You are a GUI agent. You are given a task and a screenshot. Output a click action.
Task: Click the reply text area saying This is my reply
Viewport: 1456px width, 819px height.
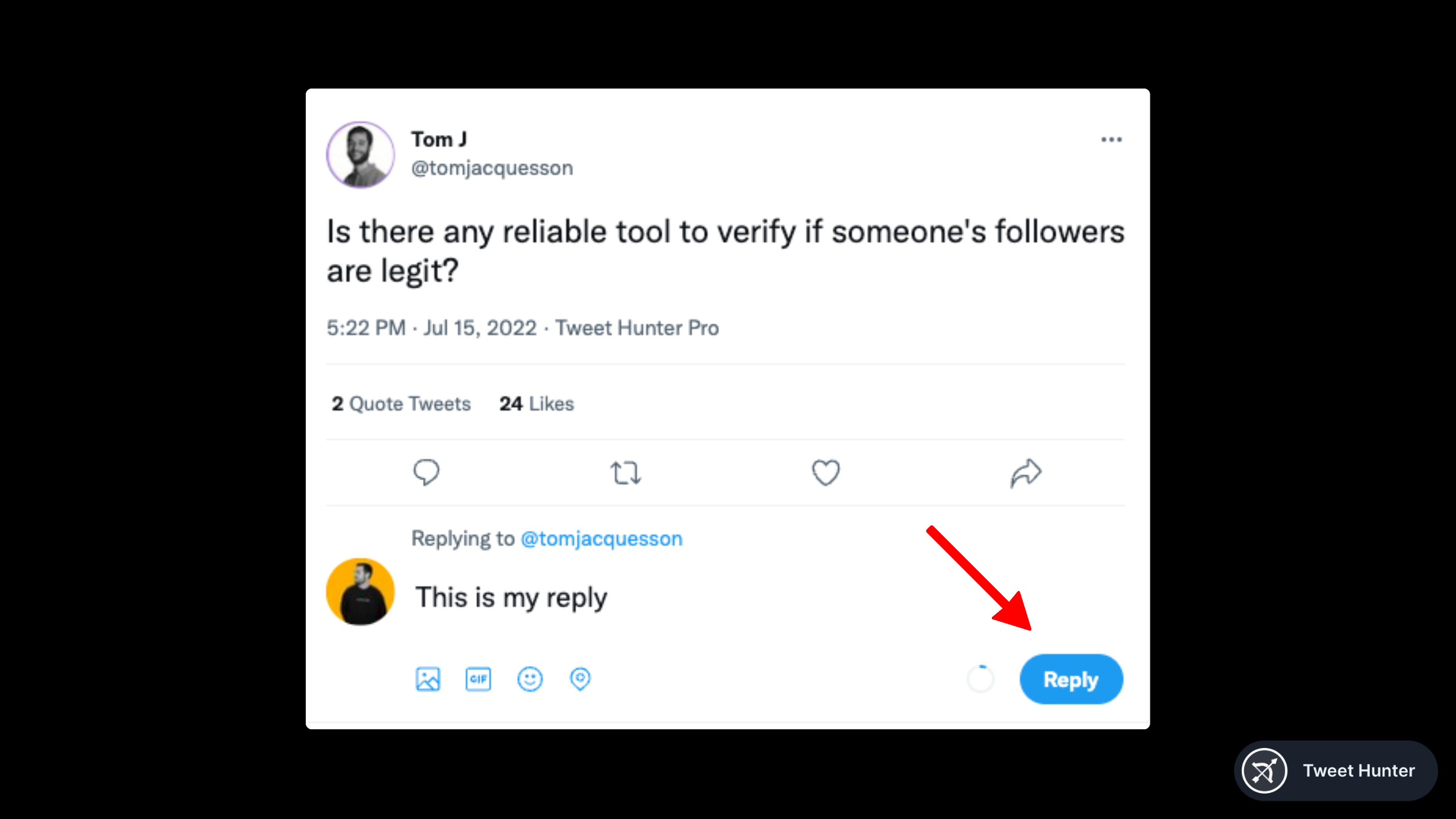510,597
